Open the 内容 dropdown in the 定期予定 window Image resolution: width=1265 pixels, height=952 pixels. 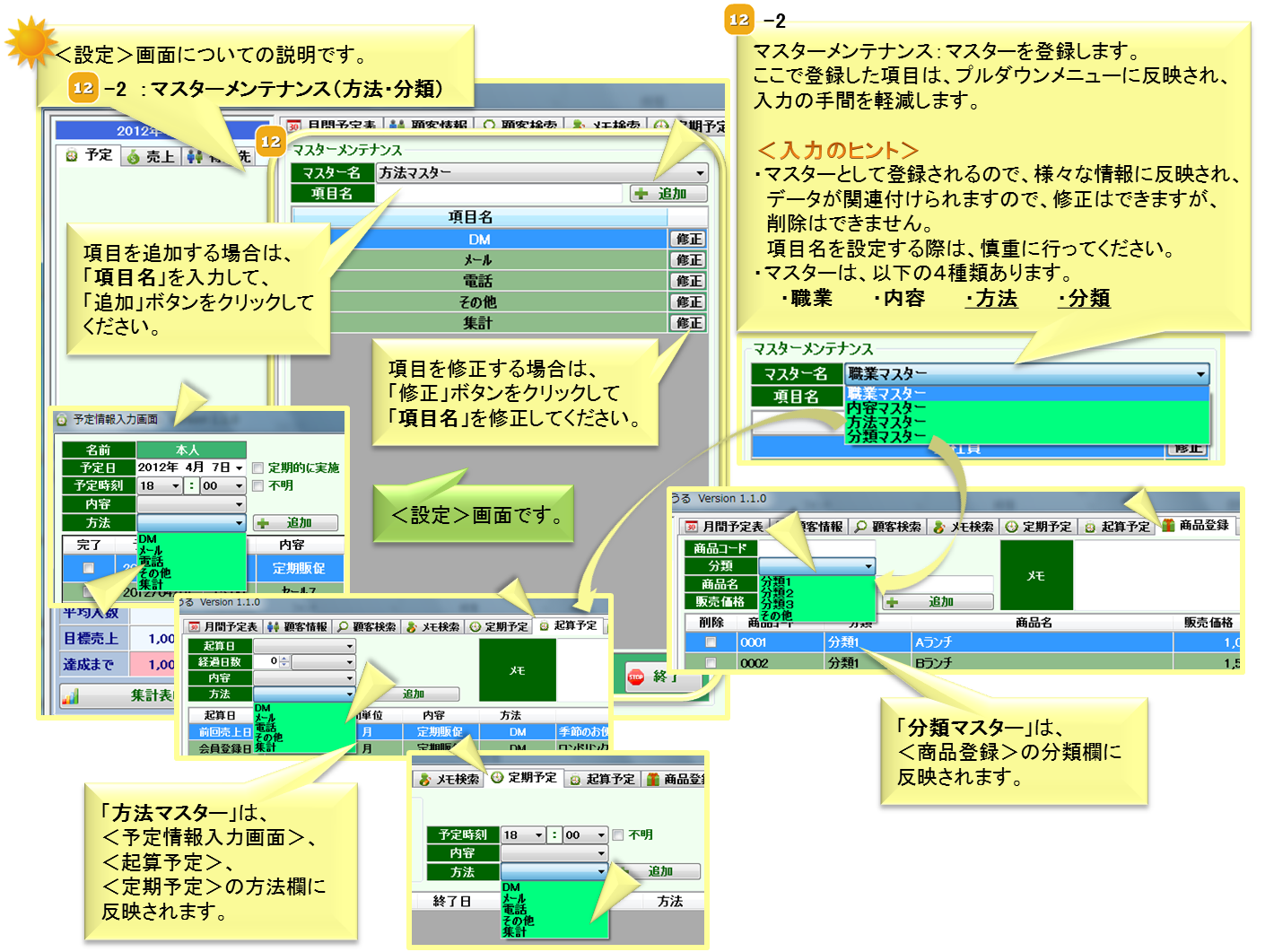pos(554,853)
